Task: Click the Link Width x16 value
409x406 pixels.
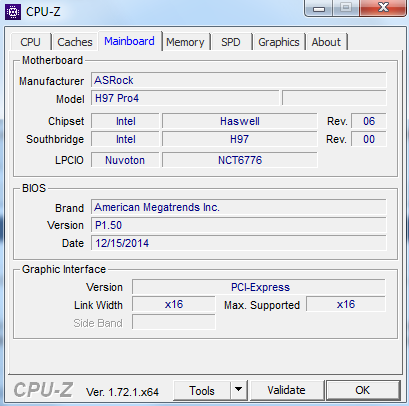Action: [x=174, y=305]
